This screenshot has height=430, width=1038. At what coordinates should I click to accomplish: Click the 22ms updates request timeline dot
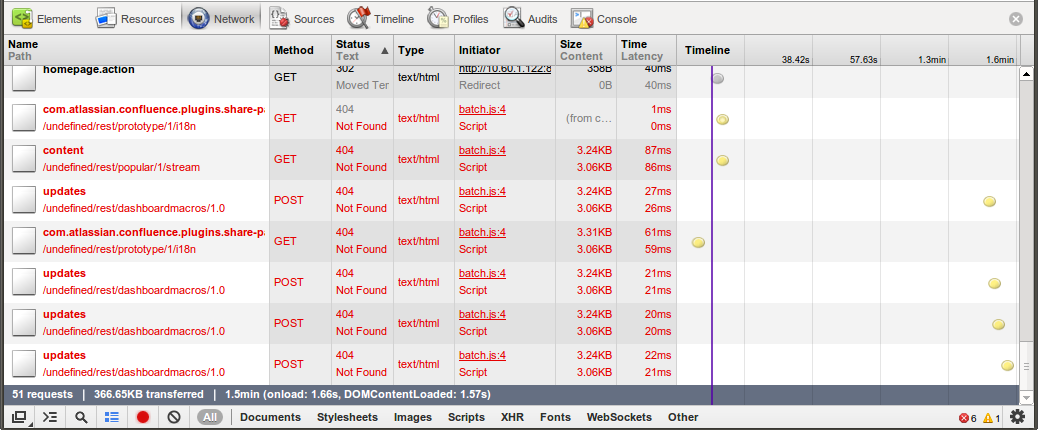pyautogui.click(x=1008, y=365)
